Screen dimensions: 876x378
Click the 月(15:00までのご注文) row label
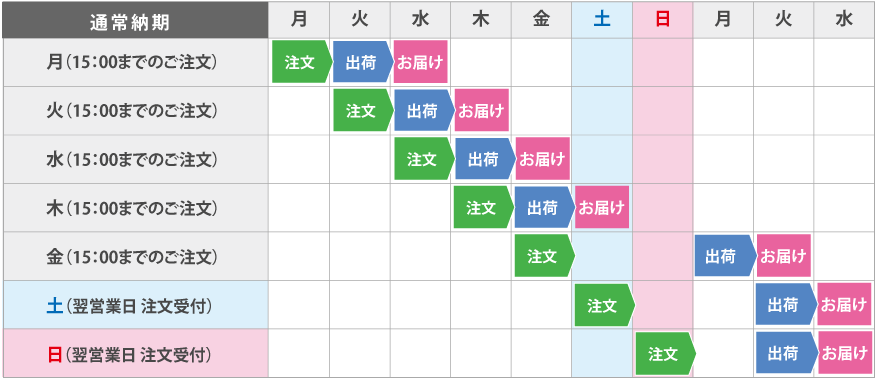[135, 63]
